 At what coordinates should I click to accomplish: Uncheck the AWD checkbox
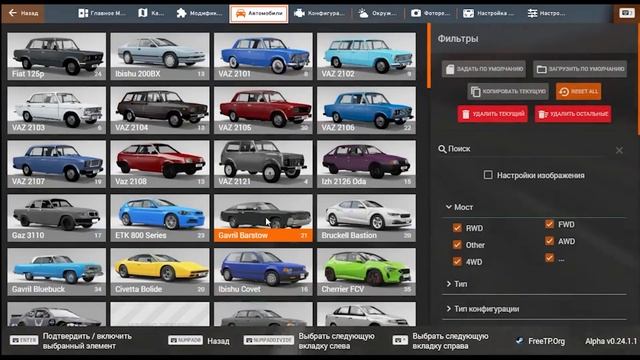pyautogui.click(x=549, y=241)
